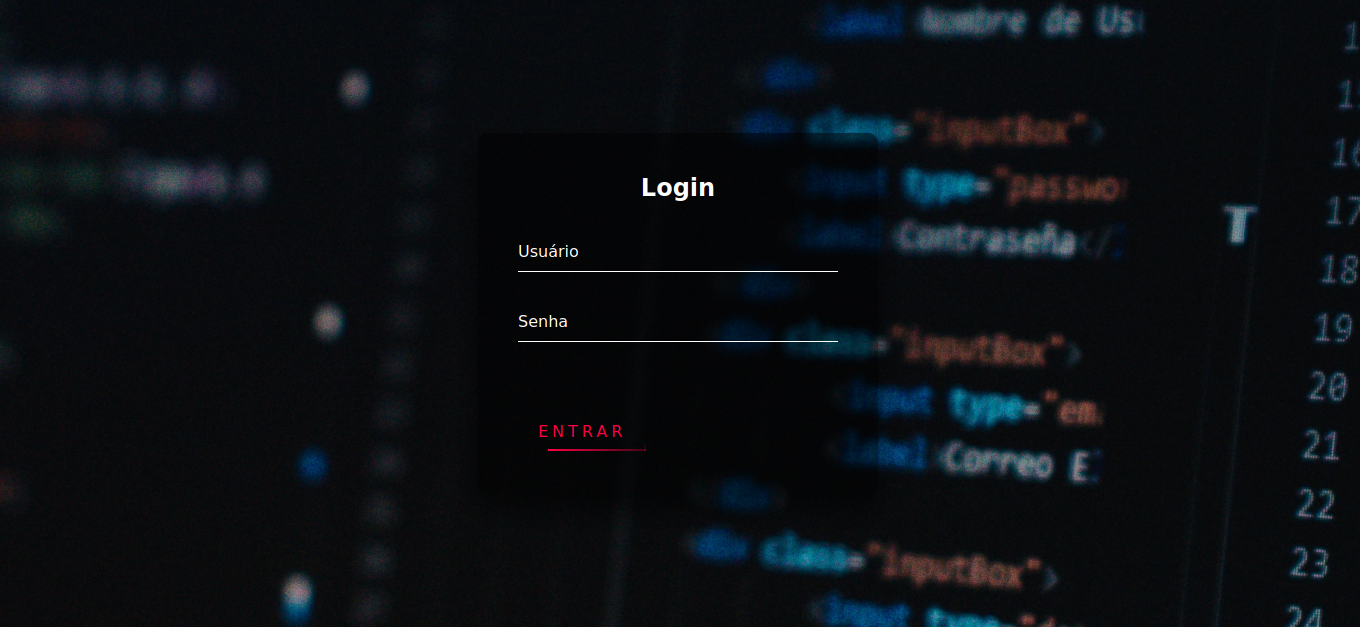1360x627 pixels.
Task: Focus the Senha password field
Action: click(x=678, y=322)
